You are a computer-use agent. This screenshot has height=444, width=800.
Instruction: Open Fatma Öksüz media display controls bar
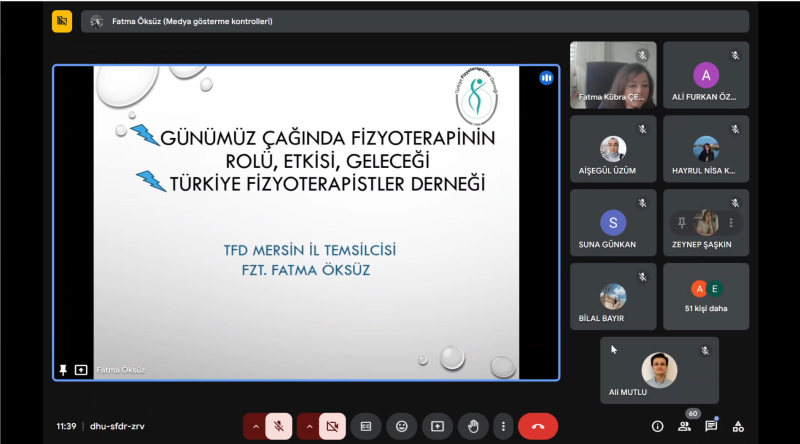(x=415, y=21)
